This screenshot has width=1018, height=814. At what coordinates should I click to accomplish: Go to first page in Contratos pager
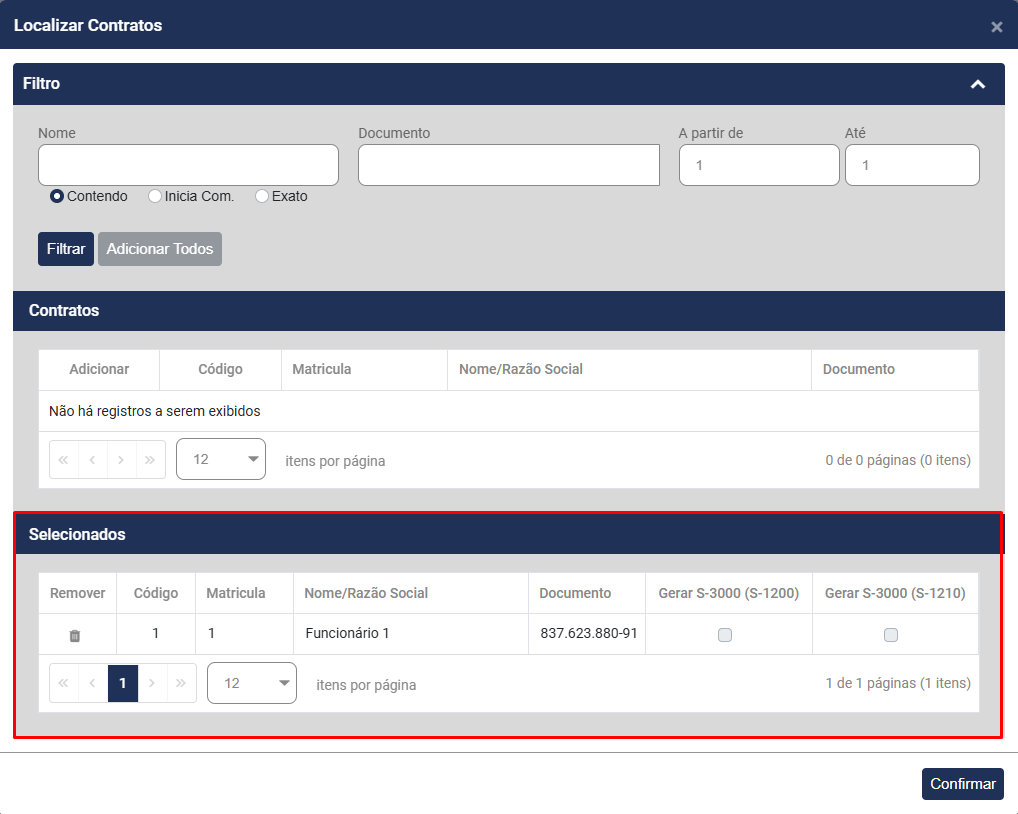coord(64,460)
